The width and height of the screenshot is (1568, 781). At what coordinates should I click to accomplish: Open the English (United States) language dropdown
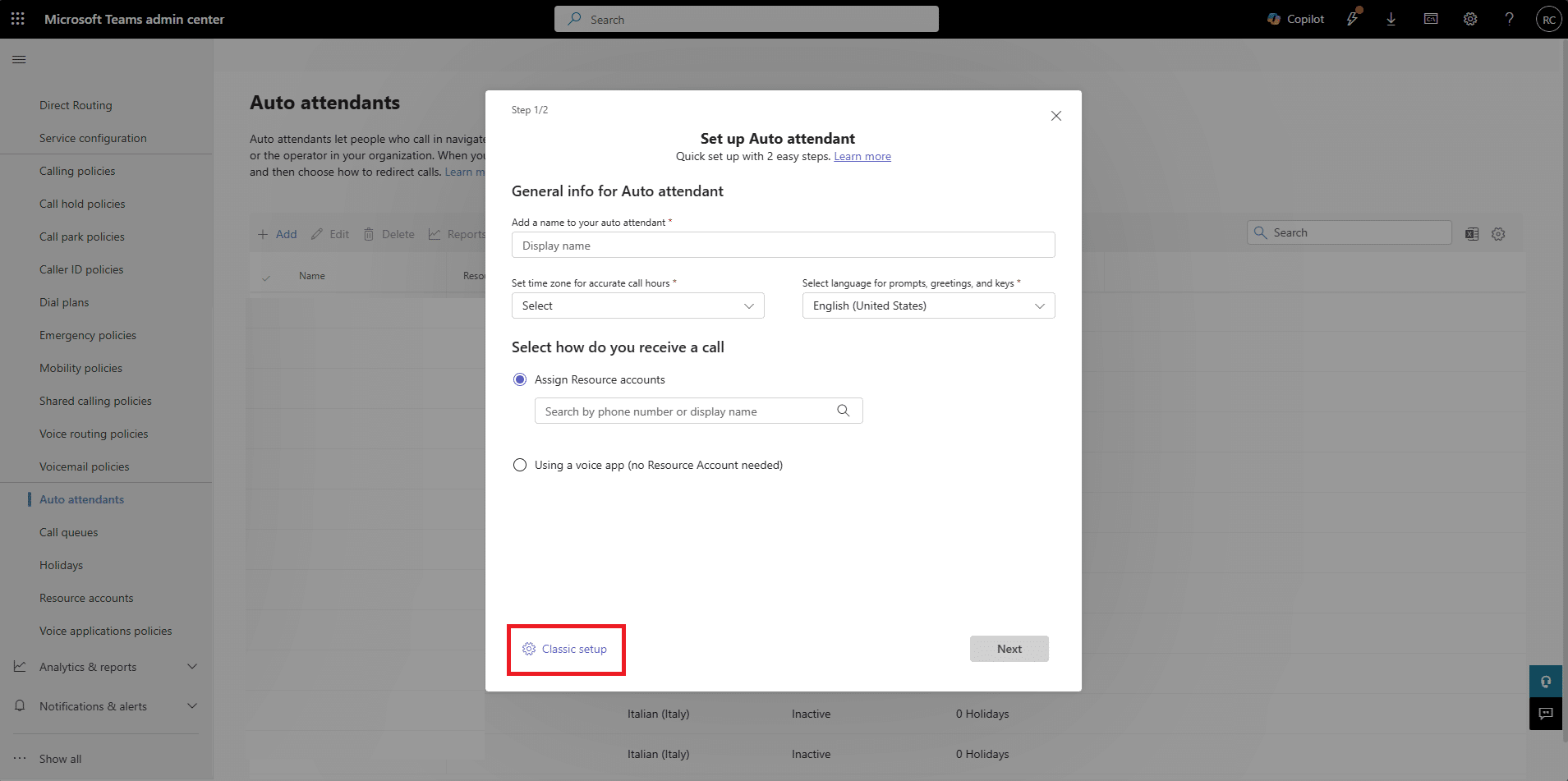928,306
